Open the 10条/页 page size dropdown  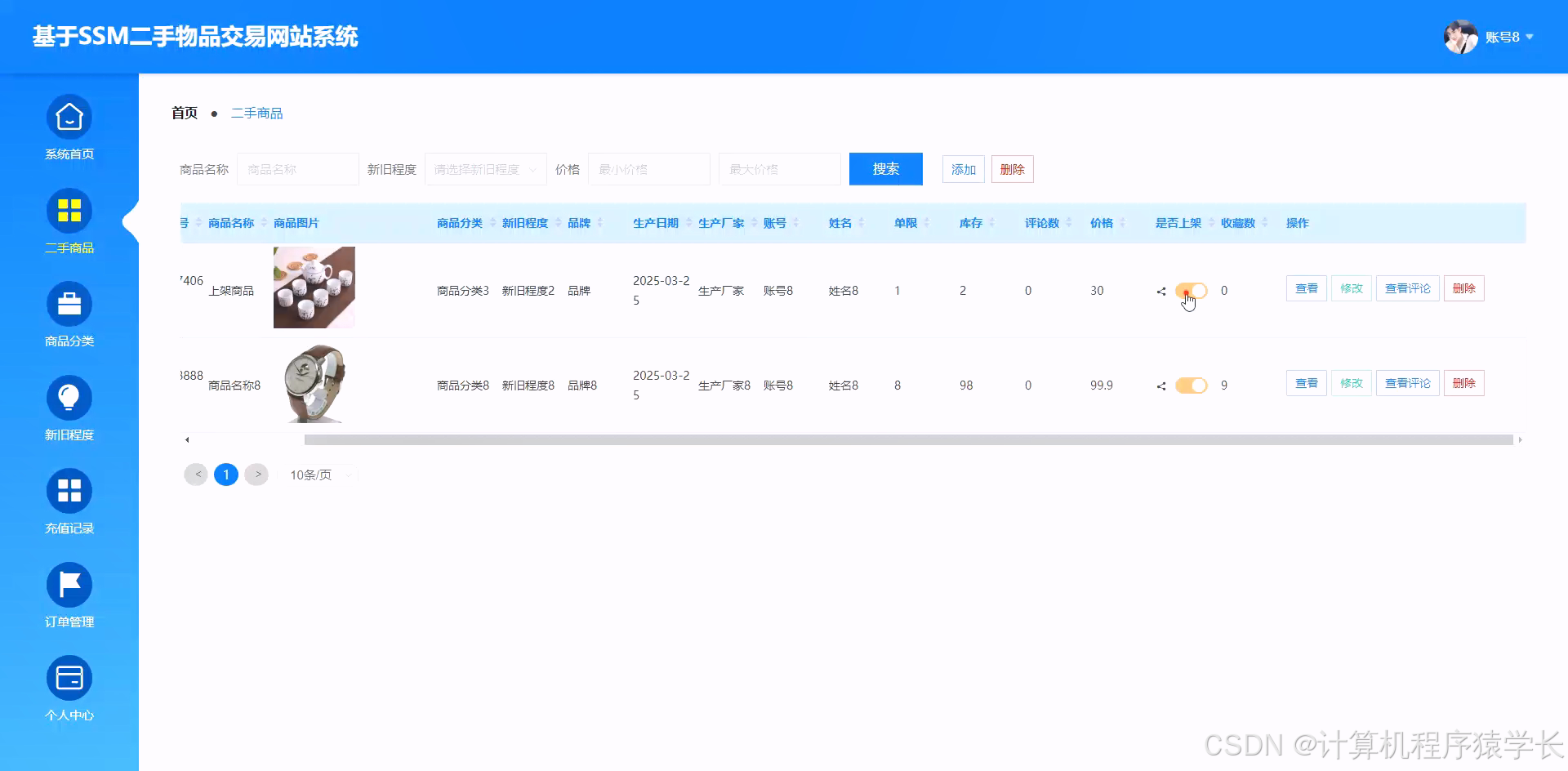(x=318, y=475)
